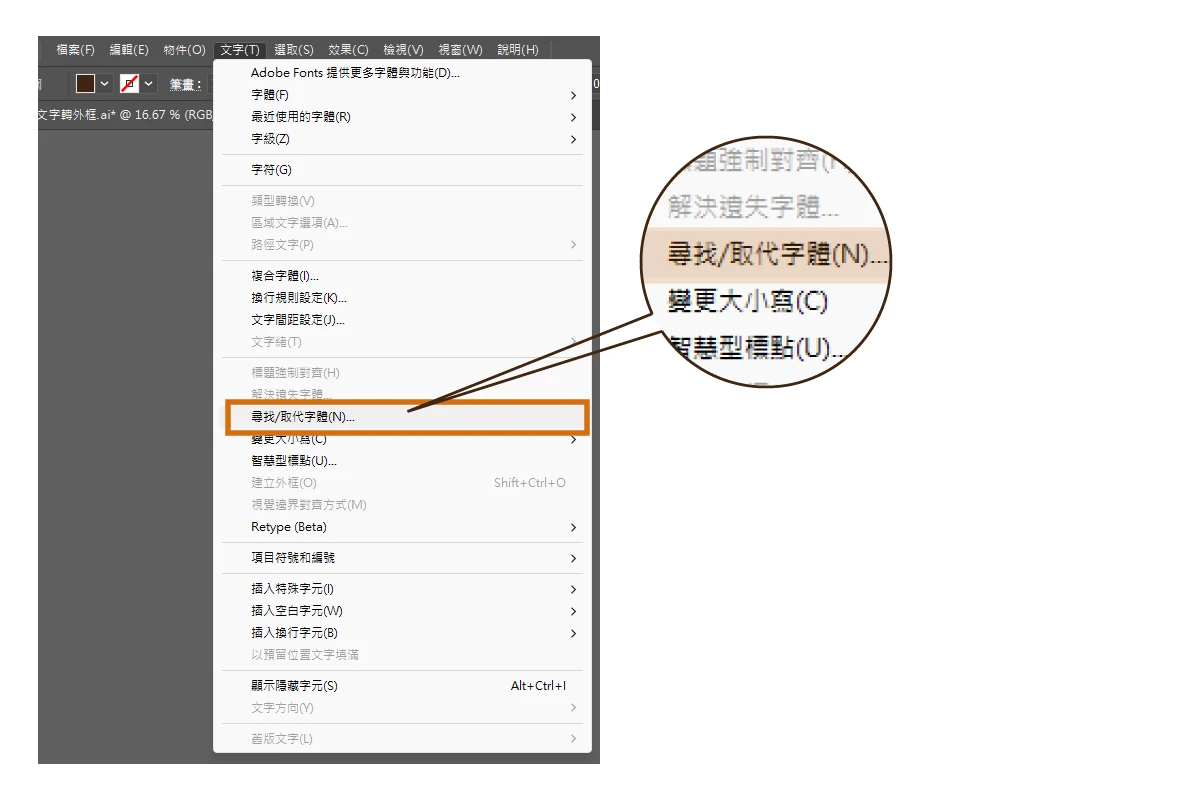Viewport: 1200px width, 800px height.
Task: Expand 最近使用的字體(R) submenu
Action: point(403,117)
